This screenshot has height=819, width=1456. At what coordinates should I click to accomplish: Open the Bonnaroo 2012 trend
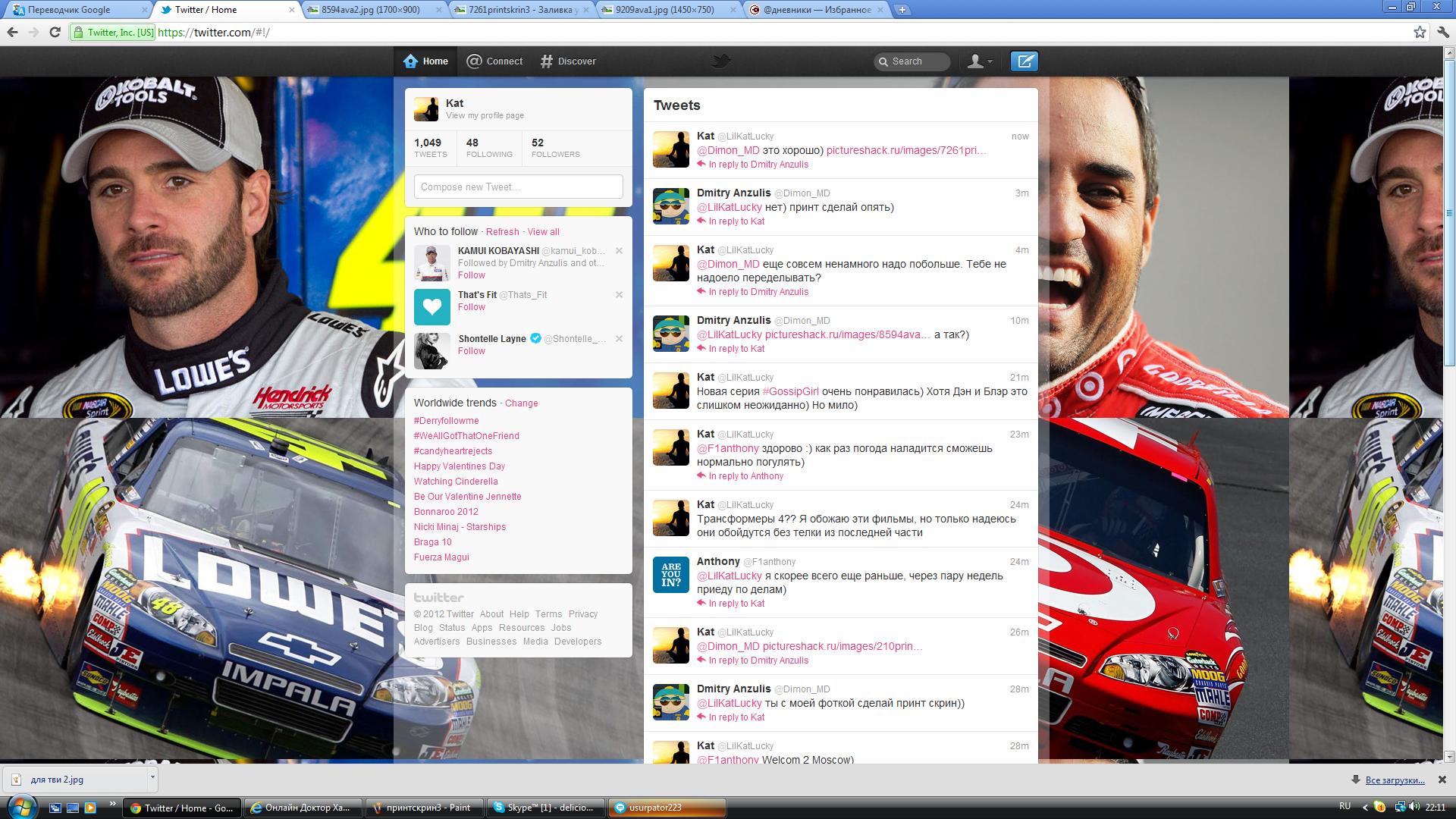[446, 512]
